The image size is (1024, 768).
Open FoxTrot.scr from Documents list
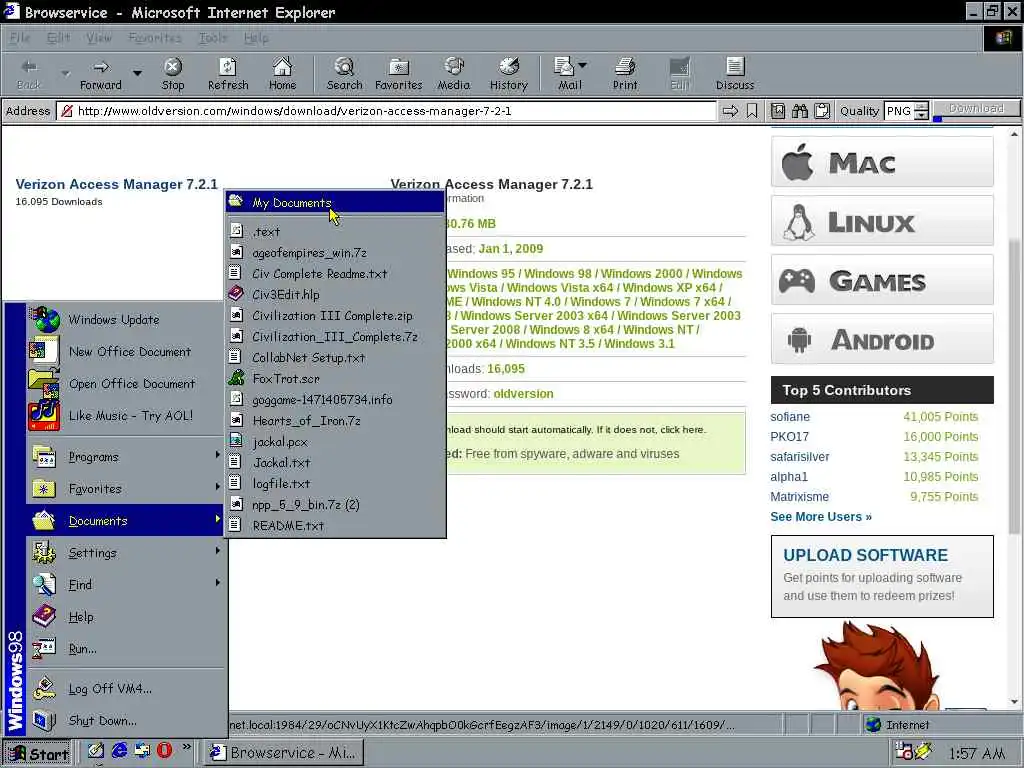pyautogui.click(x=335, y=379)
